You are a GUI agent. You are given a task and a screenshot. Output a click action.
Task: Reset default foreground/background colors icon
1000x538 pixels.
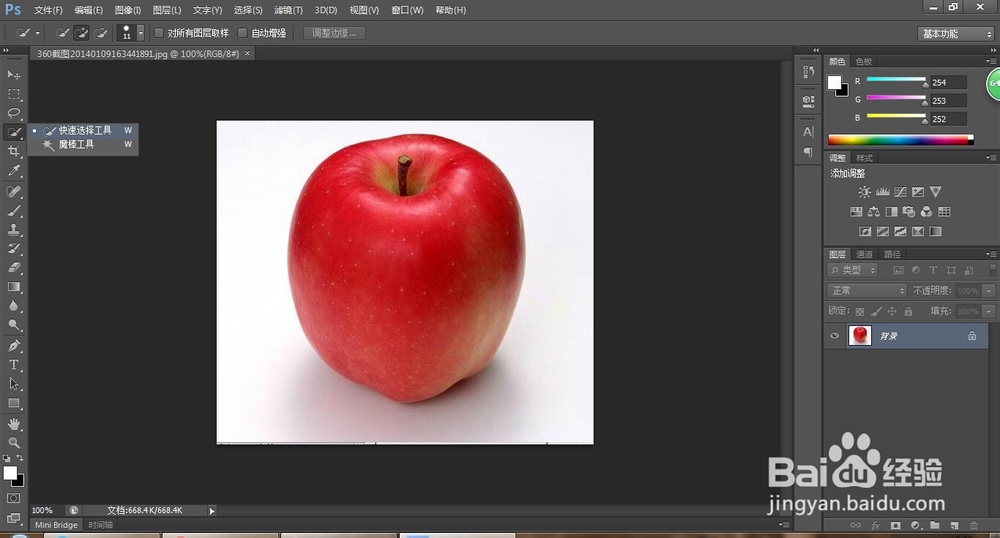(6, 458)
